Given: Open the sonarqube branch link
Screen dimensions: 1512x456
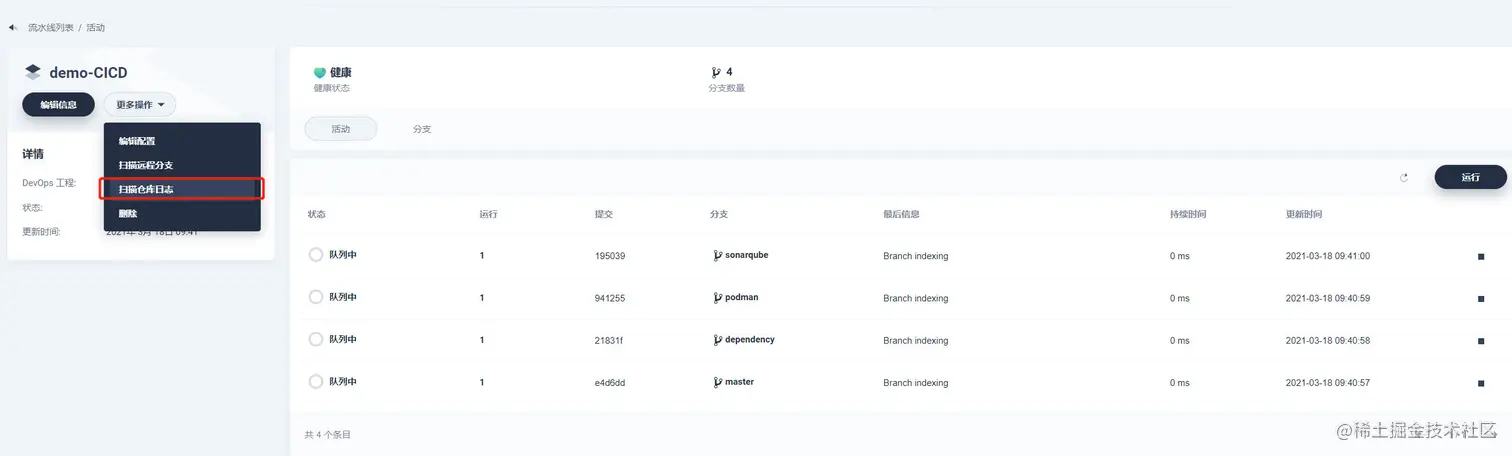Looking at the screenshot, I should point(747,255).
